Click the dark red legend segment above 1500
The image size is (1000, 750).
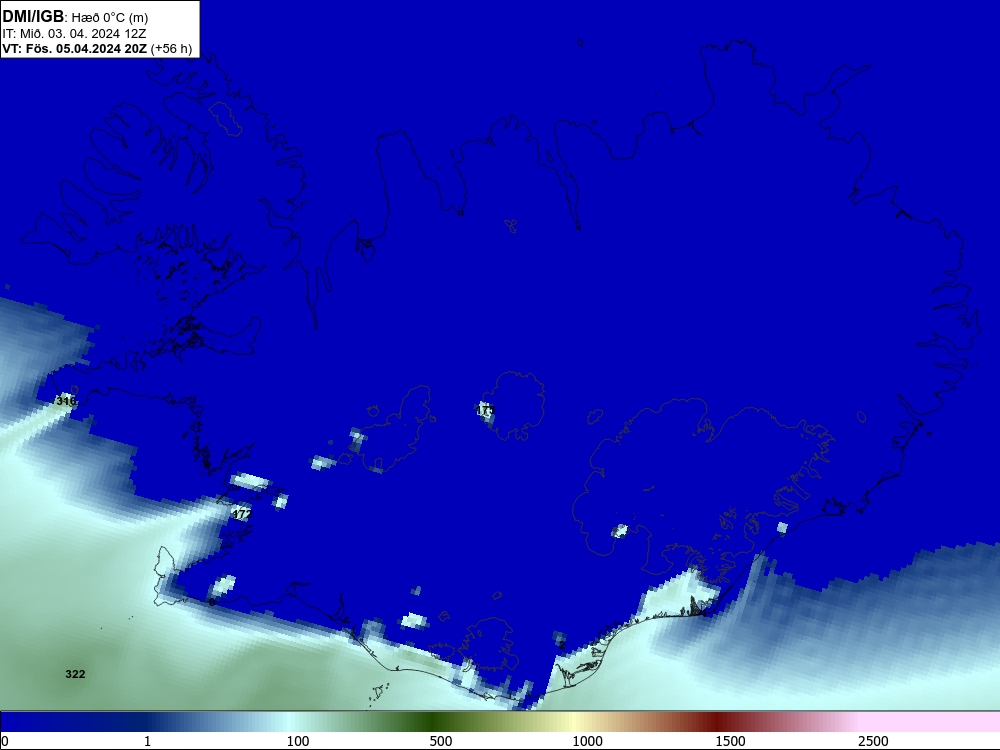[719, 722]
